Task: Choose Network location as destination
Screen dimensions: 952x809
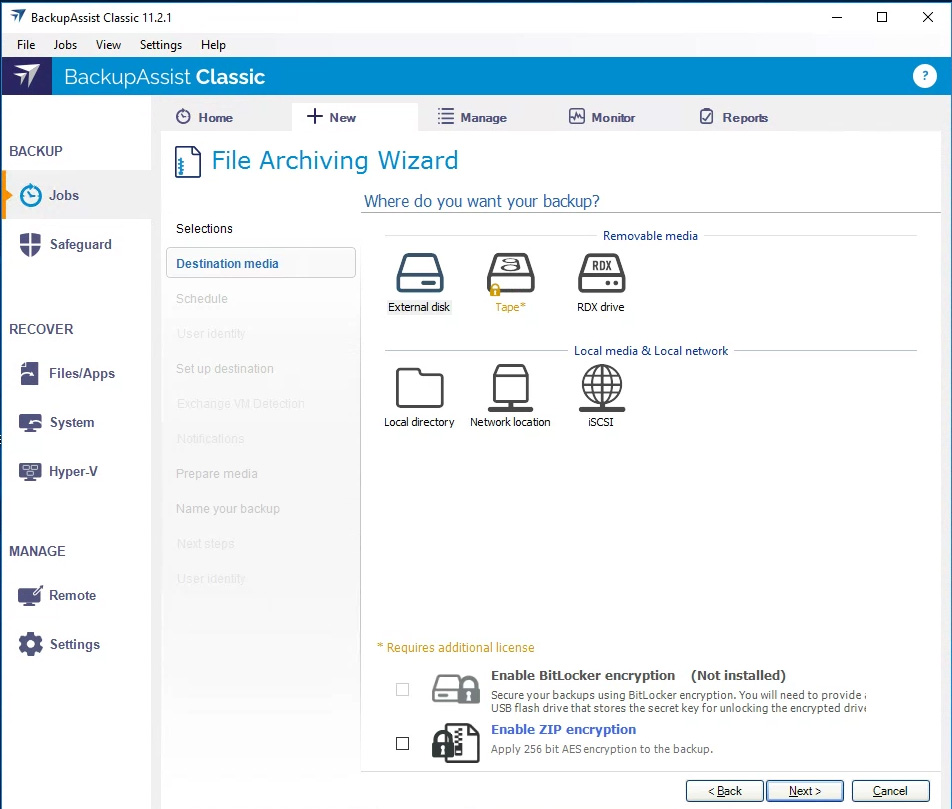Action: pos(510,388)
